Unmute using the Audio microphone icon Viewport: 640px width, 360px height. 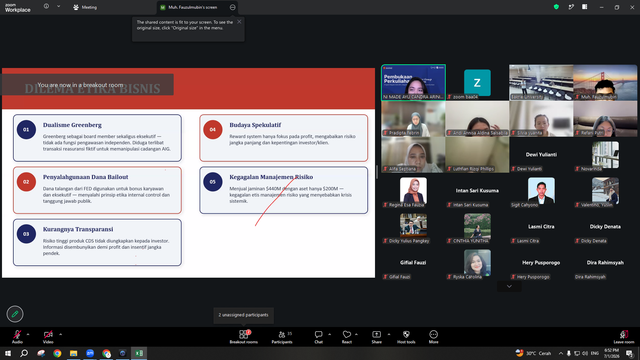point(17,335)
